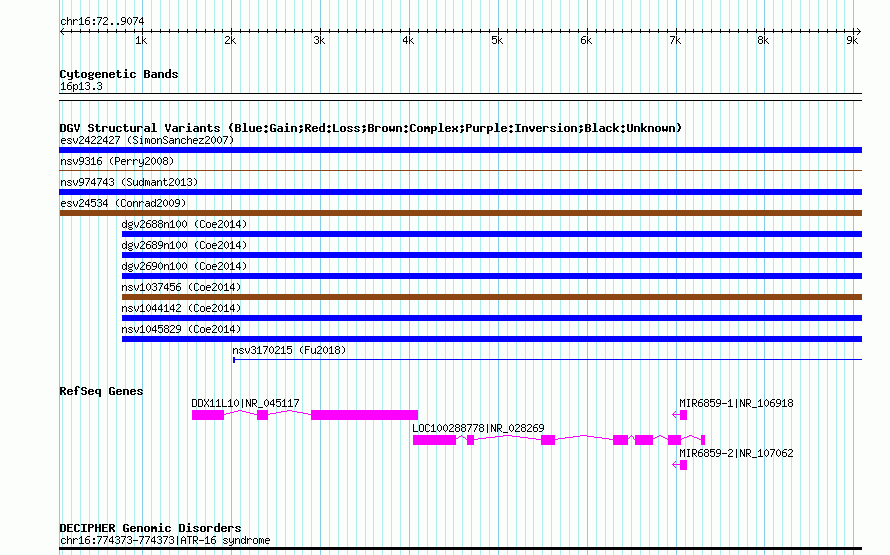Click the 16p13.3 cytogenetic band bar
890x555 pixels.
pos(460,97)
